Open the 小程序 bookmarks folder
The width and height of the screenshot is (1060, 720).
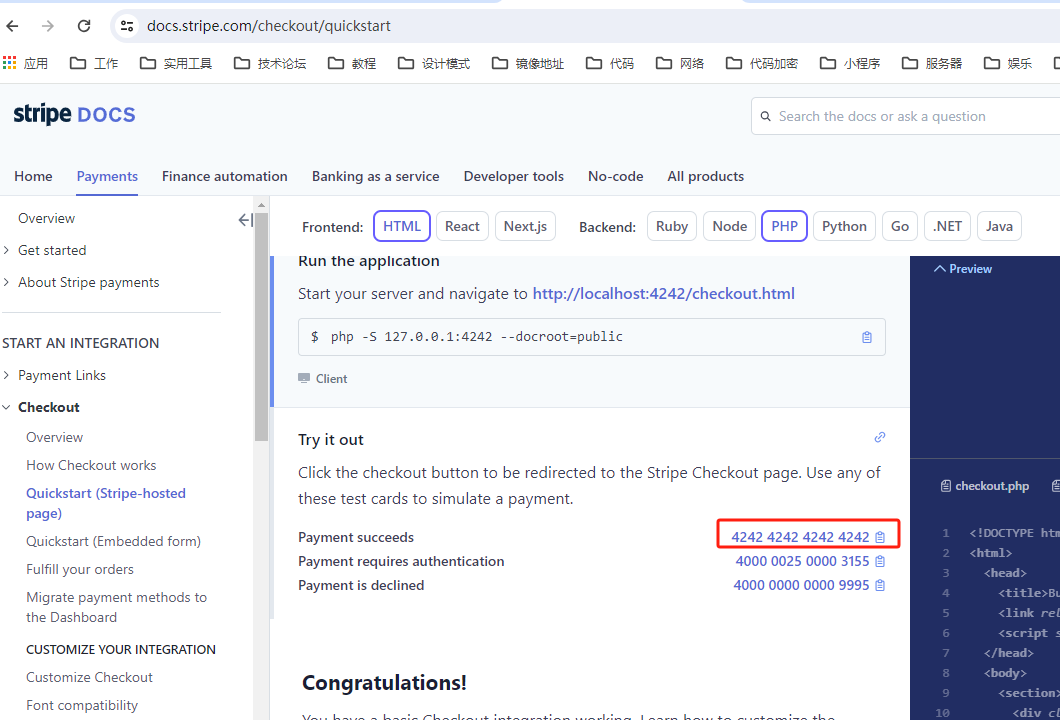[x=850, y=63]
